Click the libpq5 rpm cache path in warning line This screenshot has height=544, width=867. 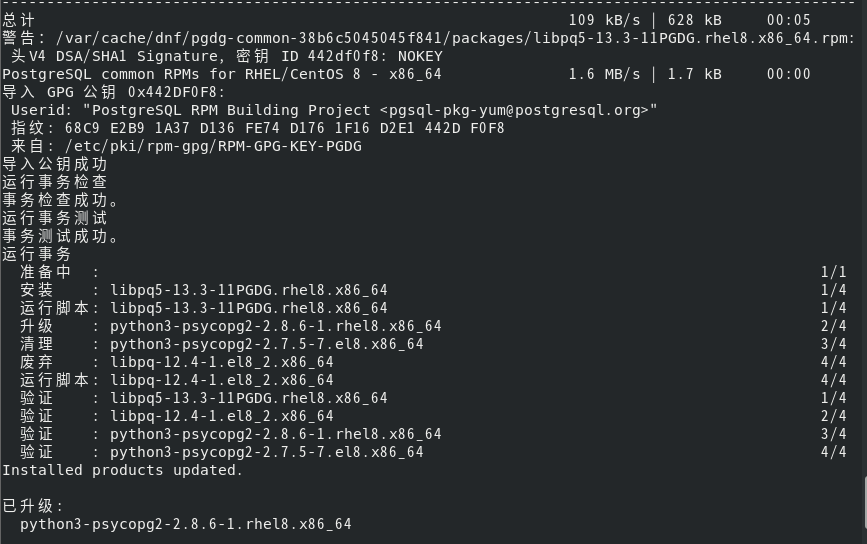[453, 38]
